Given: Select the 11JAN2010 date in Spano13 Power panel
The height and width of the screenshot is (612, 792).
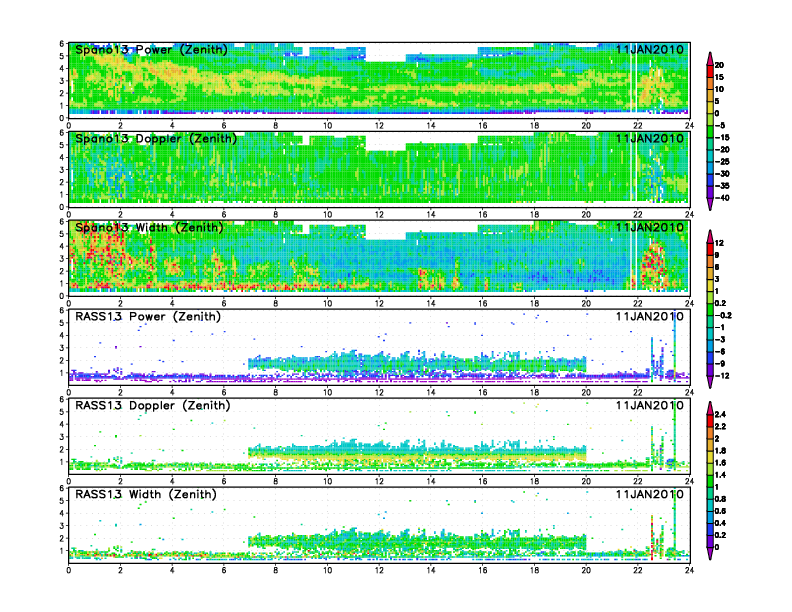Looking at the screenshot, I should pyautogui.click(x=650, y=49).
